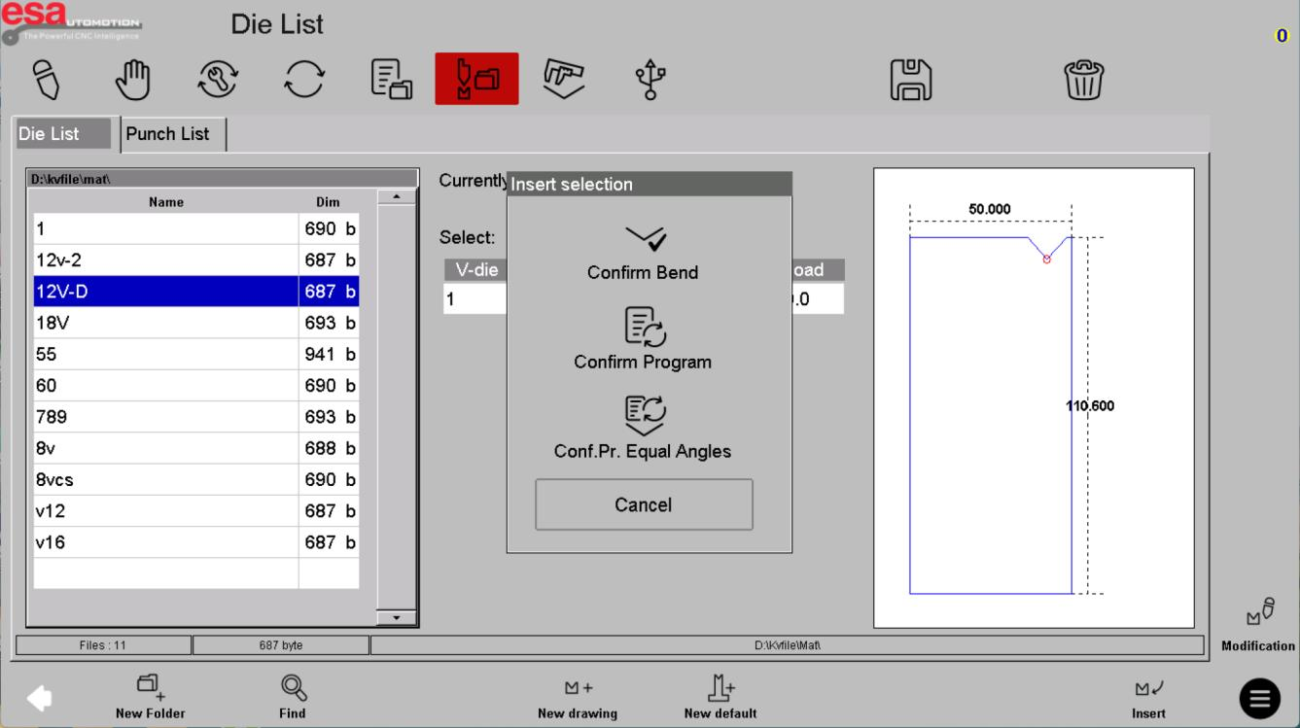Screen dimensions: 1300x728
Task: Switch to the Punch List tab
Action: pyautogui.click(x=168, y=134)
